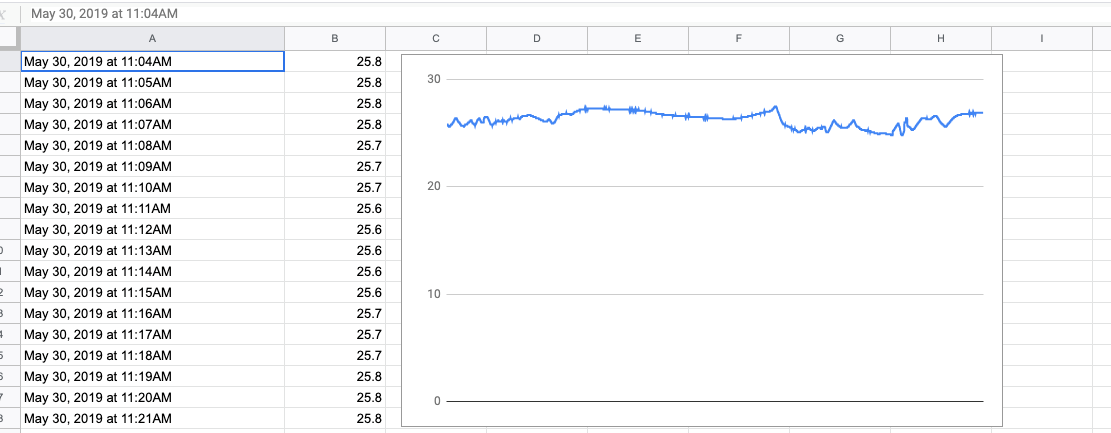1111x433 pixels.
Task: Select the 25.8 value in the 11:19AM row
Action: 335,376
